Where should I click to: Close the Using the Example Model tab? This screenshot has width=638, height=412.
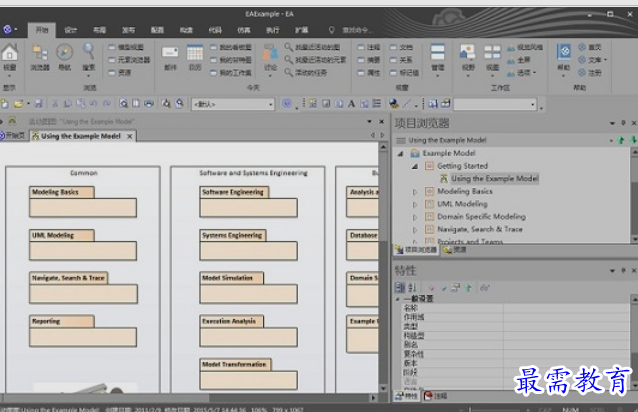tap(129, 136)
